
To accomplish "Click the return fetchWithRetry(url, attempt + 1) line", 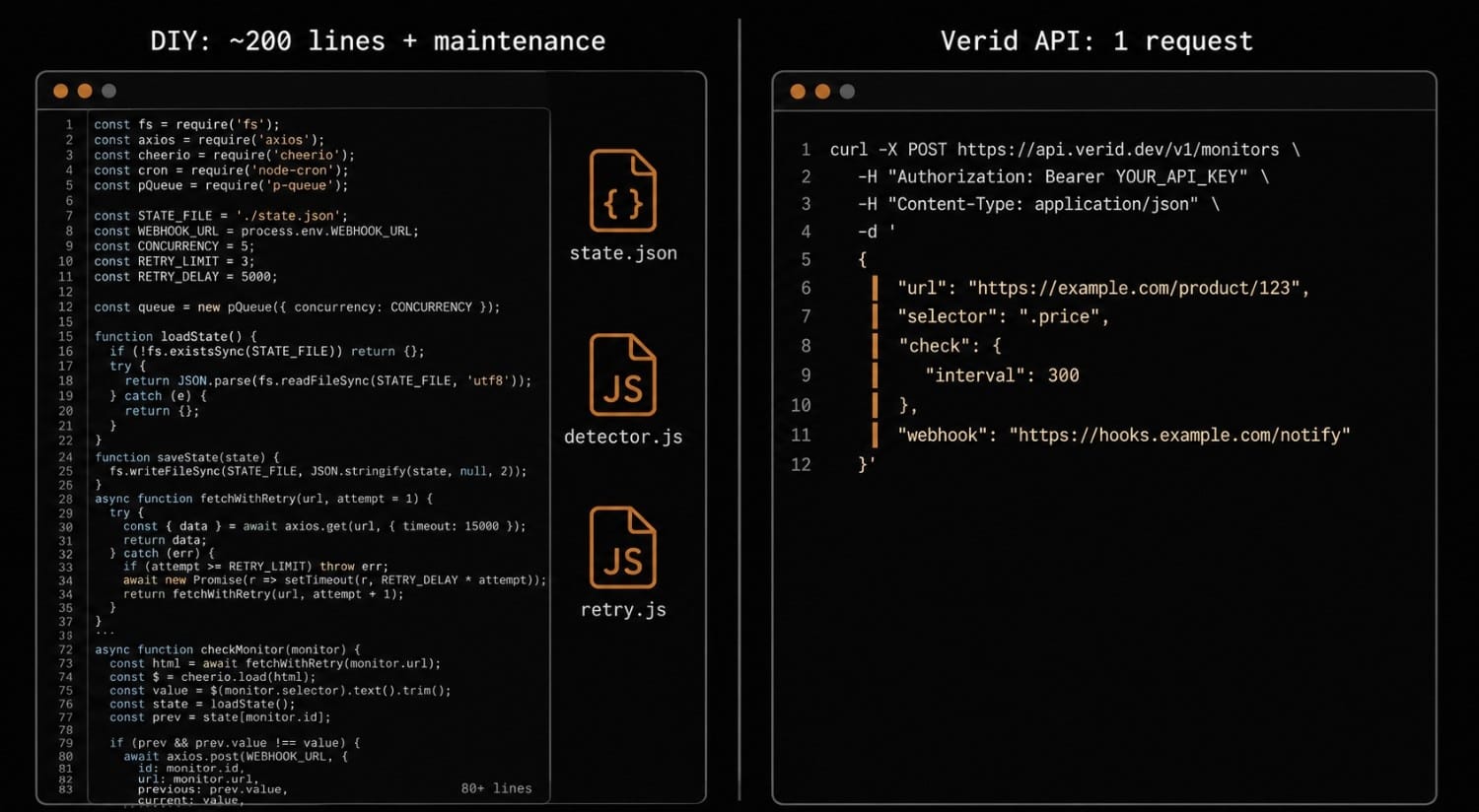I will 263,594.
